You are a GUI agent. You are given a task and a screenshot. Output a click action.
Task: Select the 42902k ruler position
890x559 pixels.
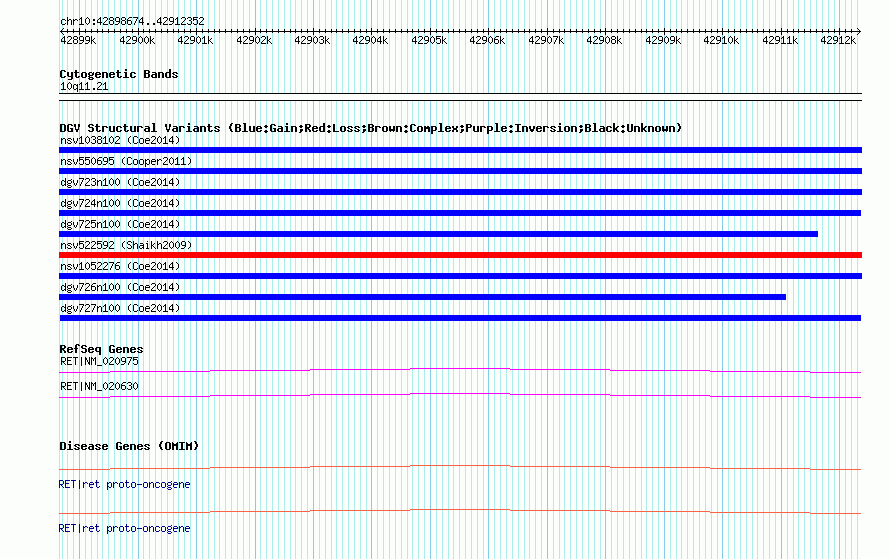pyautogui.click(x=254, y=40)
